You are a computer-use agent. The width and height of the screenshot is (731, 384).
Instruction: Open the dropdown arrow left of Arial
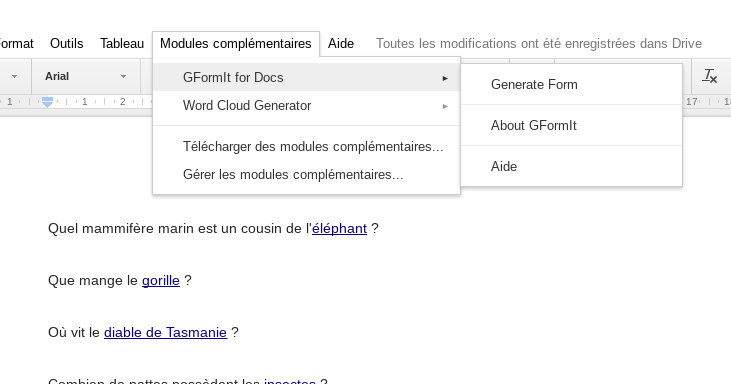click(14, 76)
